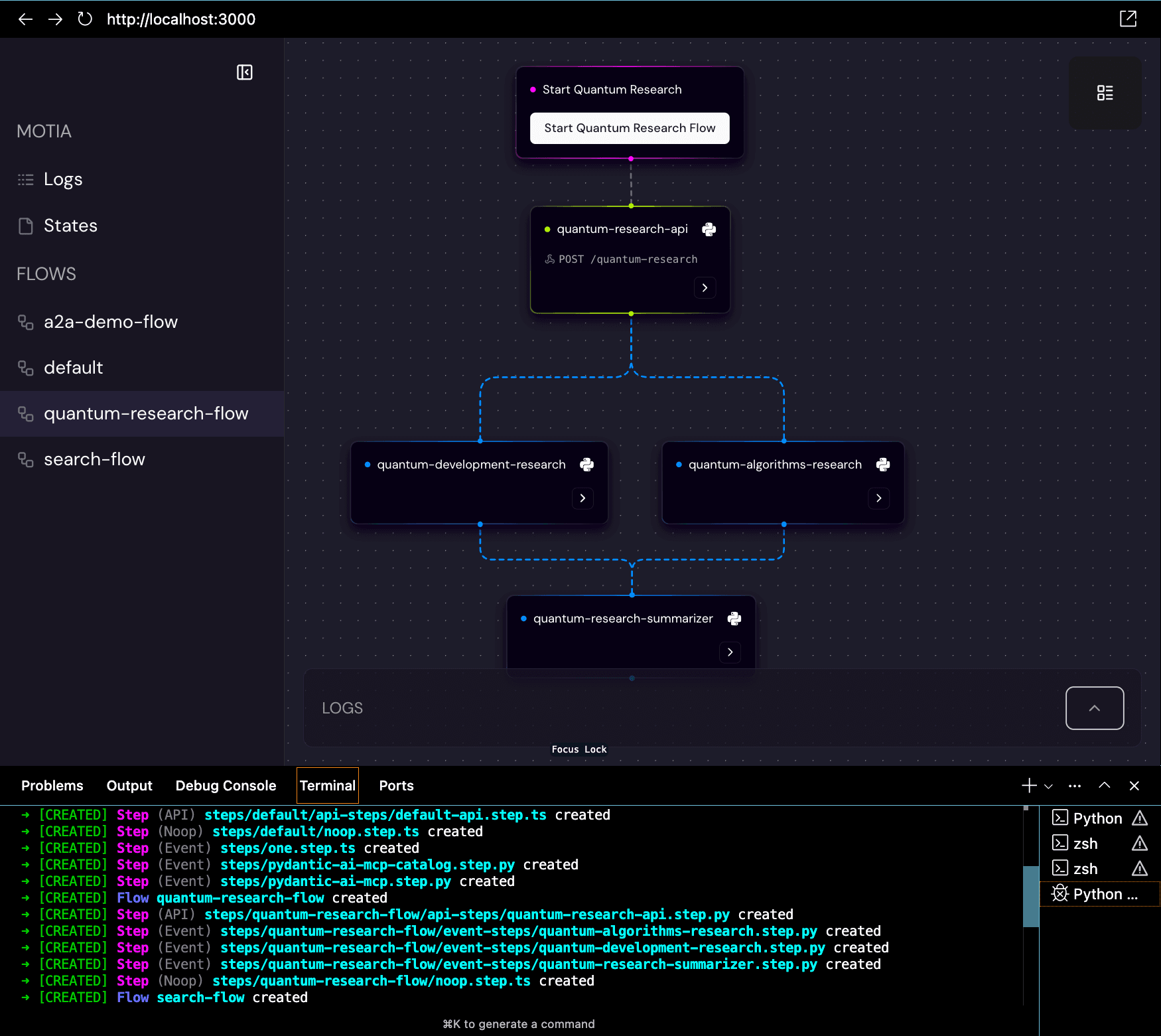Select the quantum-development-research node title
The width and height of the screenshot is (1161, 1036).
tap(471, 465)
